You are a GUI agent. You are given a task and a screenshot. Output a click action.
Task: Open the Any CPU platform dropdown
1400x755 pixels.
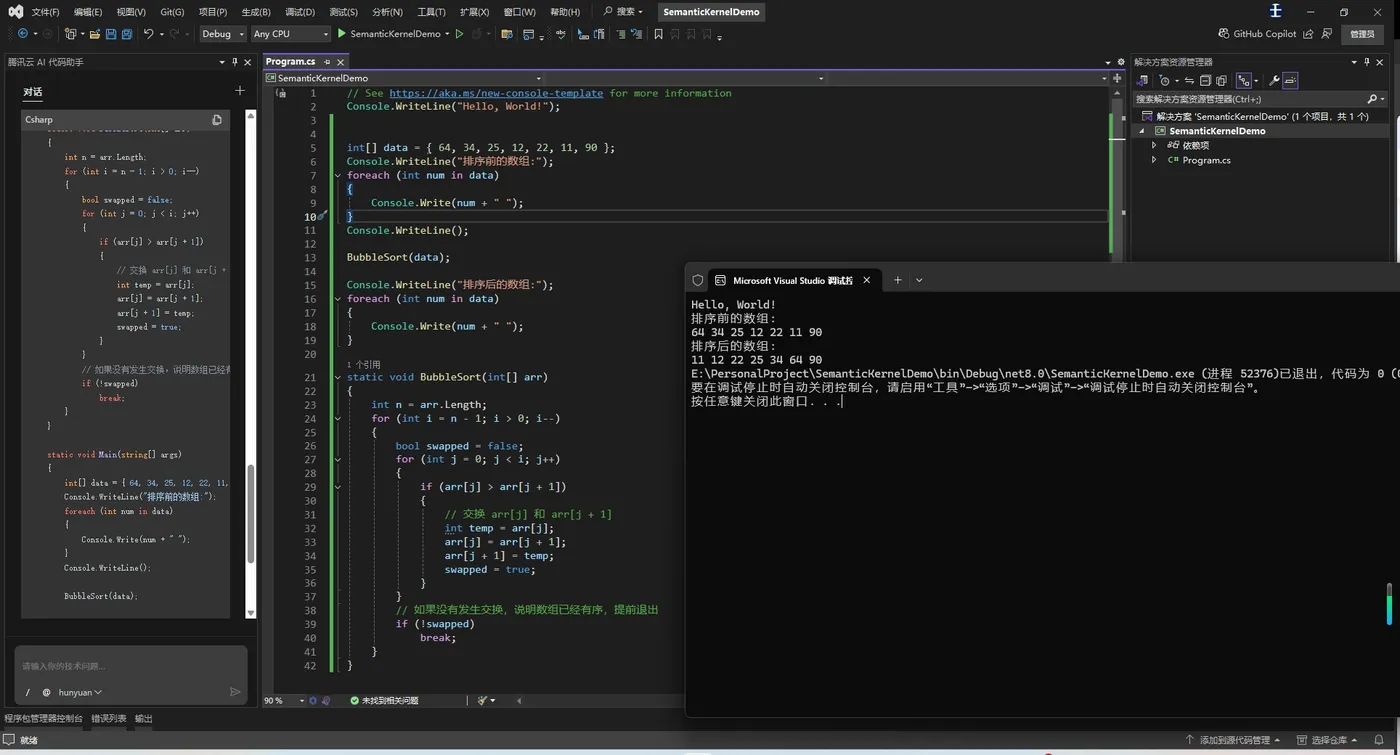click(290, 34)
